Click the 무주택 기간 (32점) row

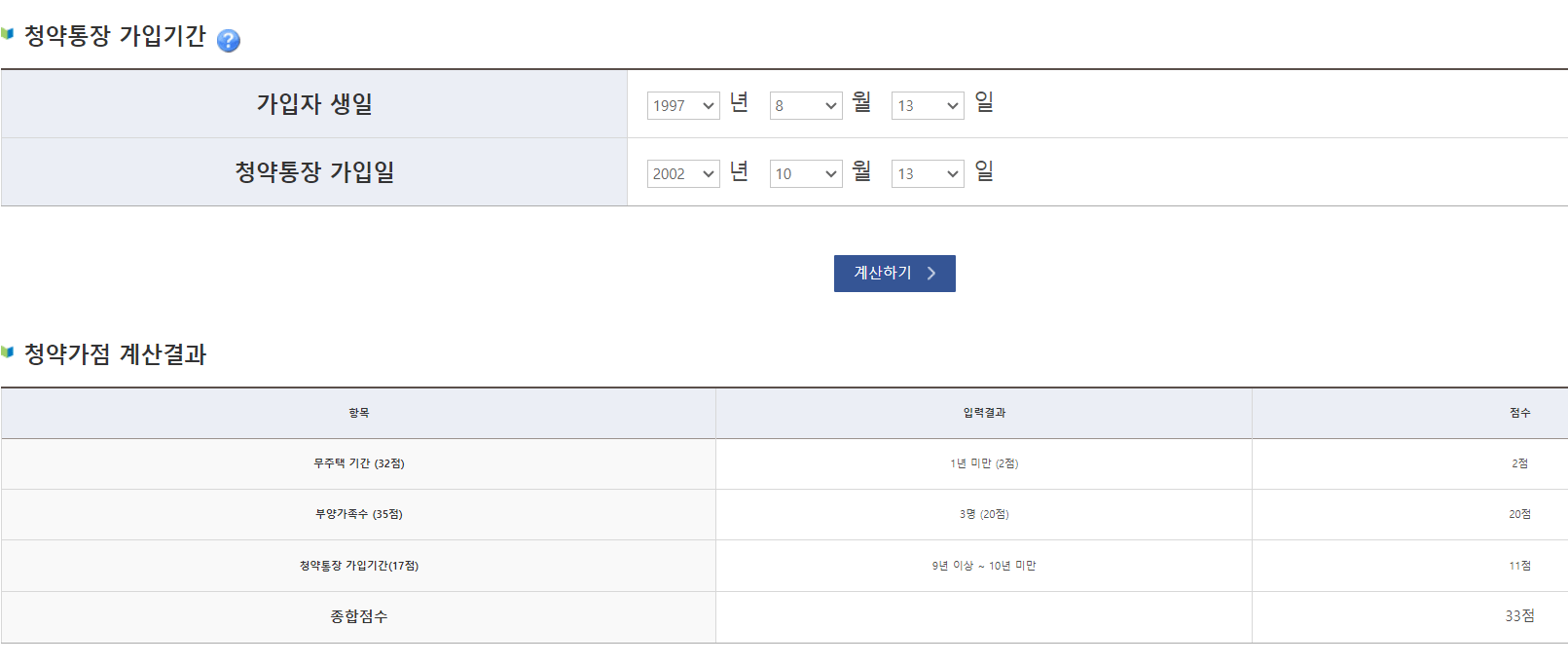coord(357,463)
